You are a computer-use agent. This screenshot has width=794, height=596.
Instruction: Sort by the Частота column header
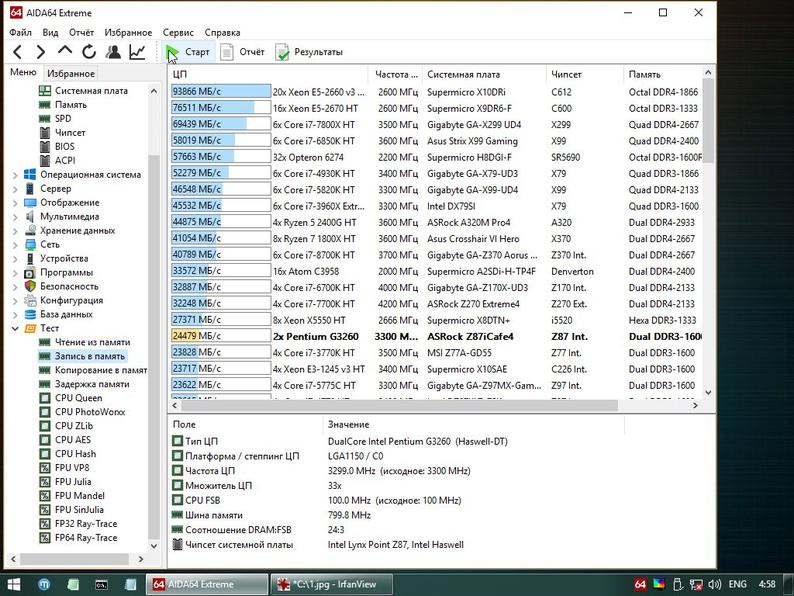coord(396,74)
